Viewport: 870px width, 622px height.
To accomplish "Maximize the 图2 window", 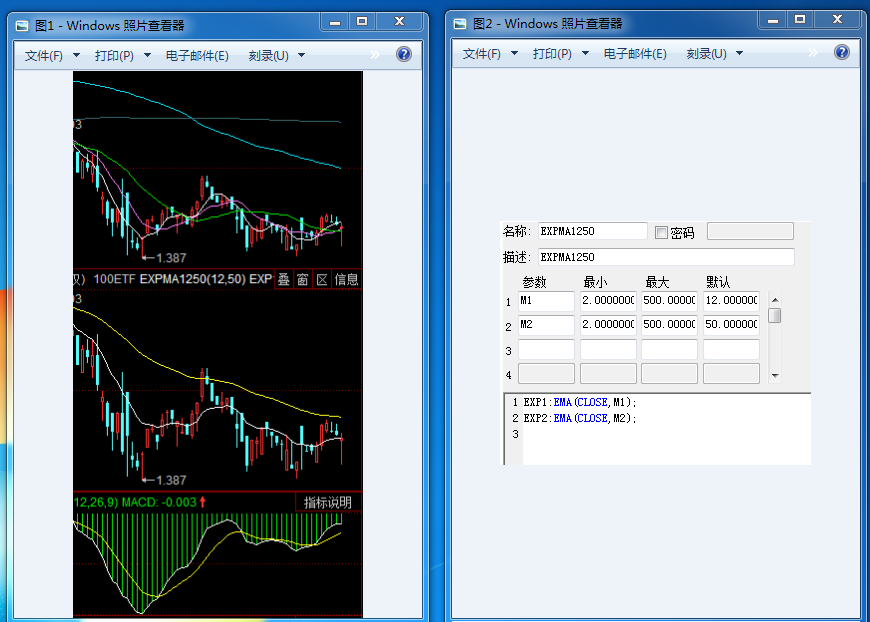I will pyautogui.click(x=800, y=20).
